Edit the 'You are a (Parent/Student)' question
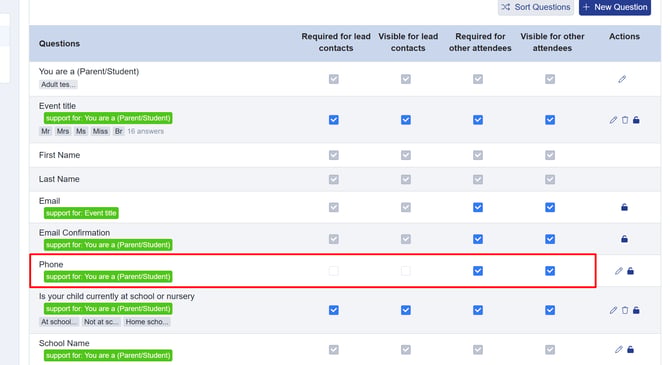 pos(622,79)
